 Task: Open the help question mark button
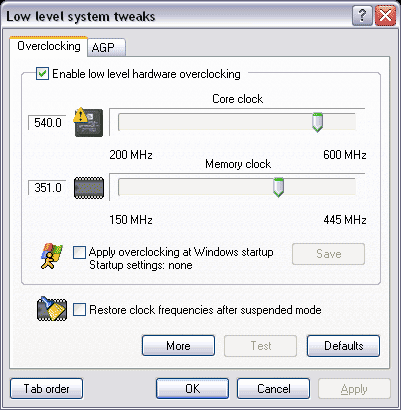[x=362, y=16]
